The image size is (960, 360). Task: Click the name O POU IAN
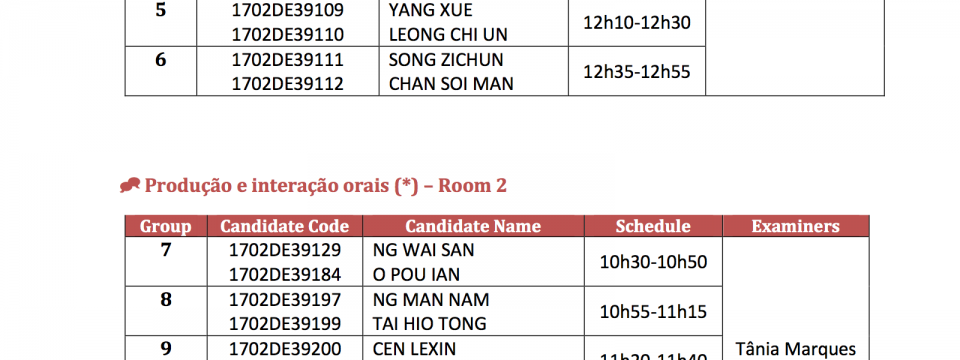point(416,275)
